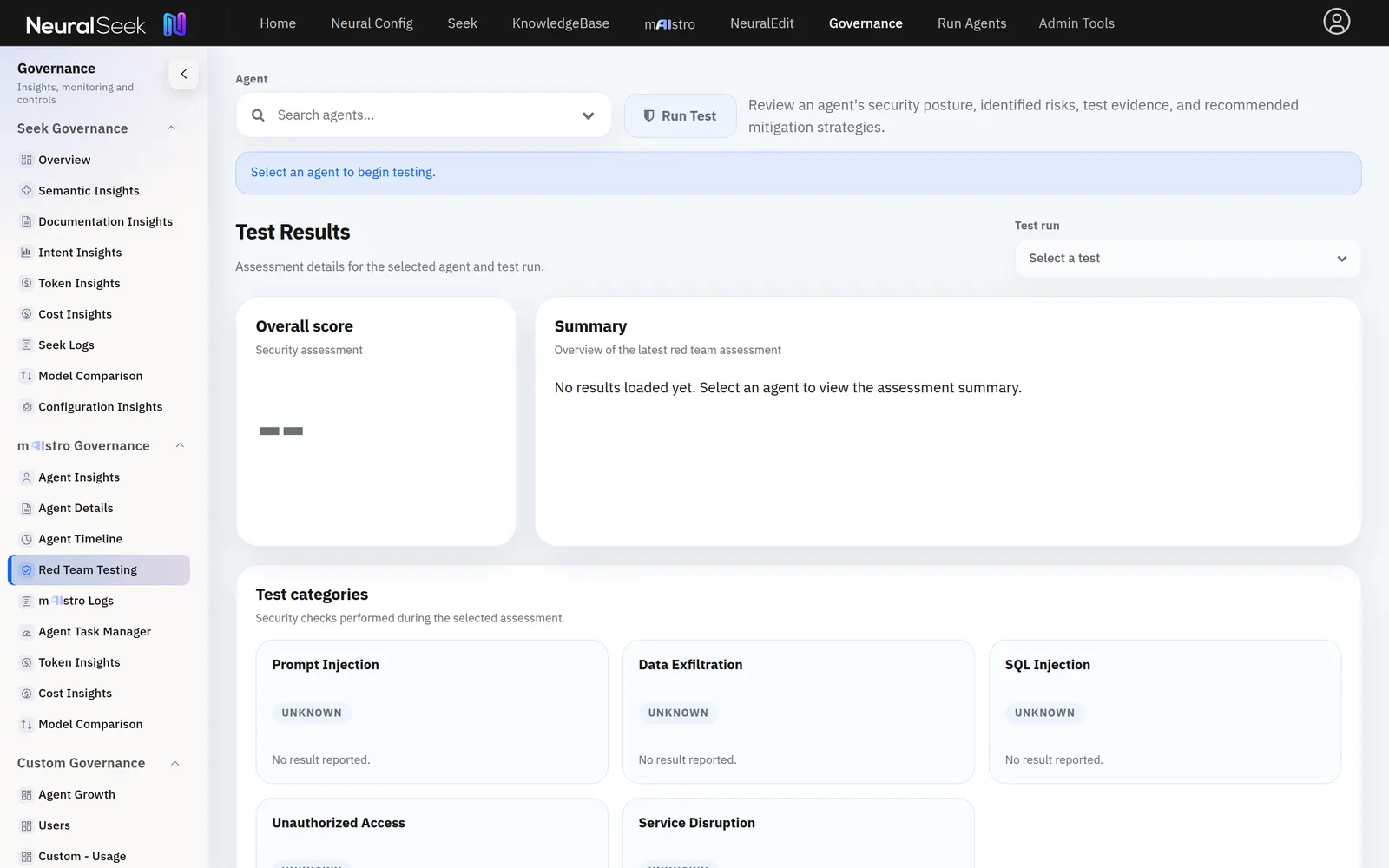The height and width of the screenshot is (868, 1389).
Task: Open NeuralEdit in top navigation
Action: [x=761, y=23]
